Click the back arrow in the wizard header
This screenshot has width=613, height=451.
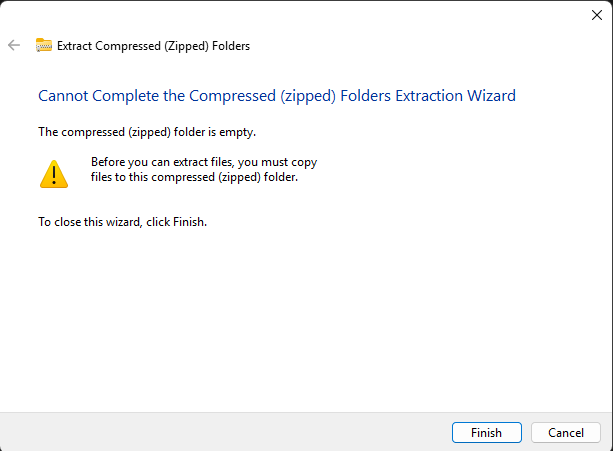pyautogui.click(x=14, y=45)
